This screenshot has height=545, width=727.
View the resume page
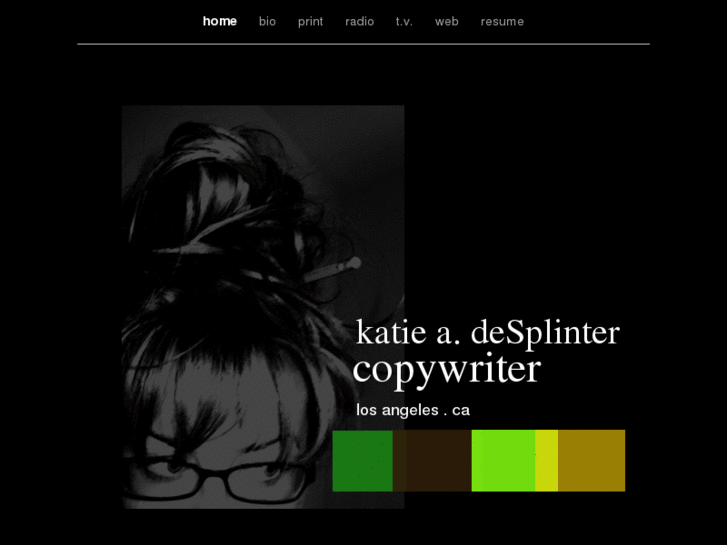502,21
